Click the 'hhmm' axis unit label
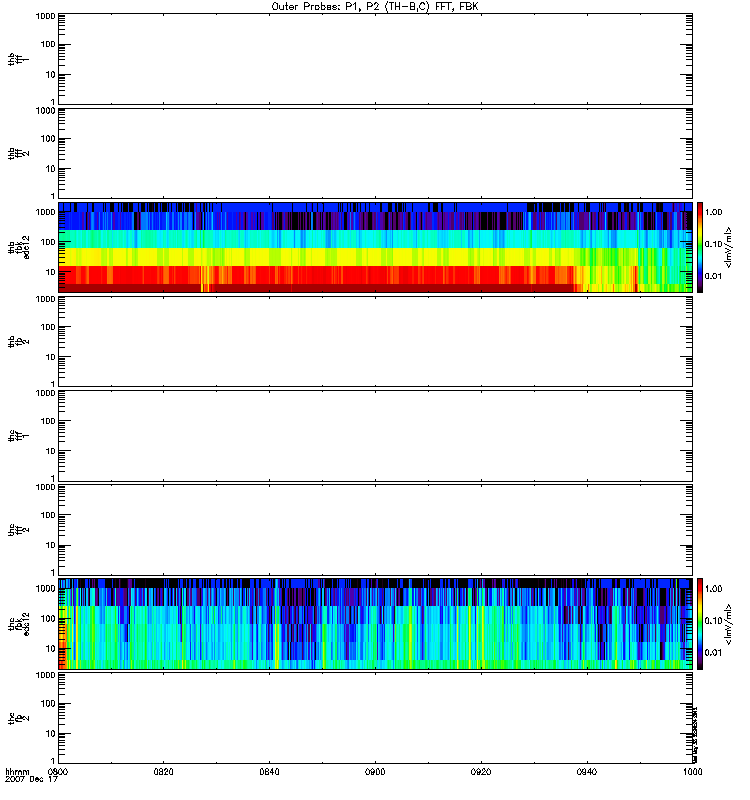This screenshot has width=750, height=800. click(17, 772)
